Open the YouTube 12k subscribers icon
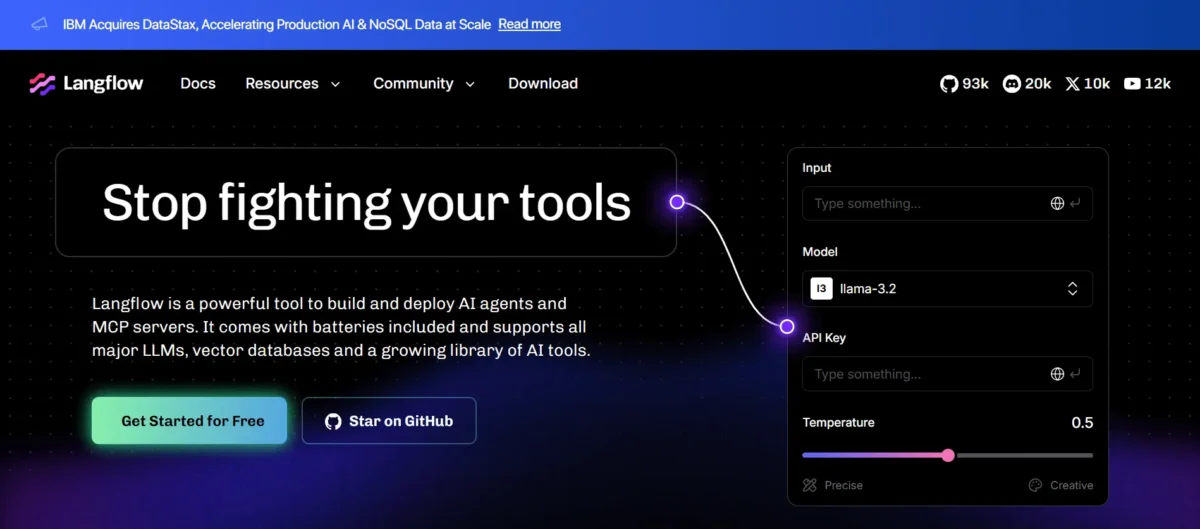 [x=1132, y=84]
